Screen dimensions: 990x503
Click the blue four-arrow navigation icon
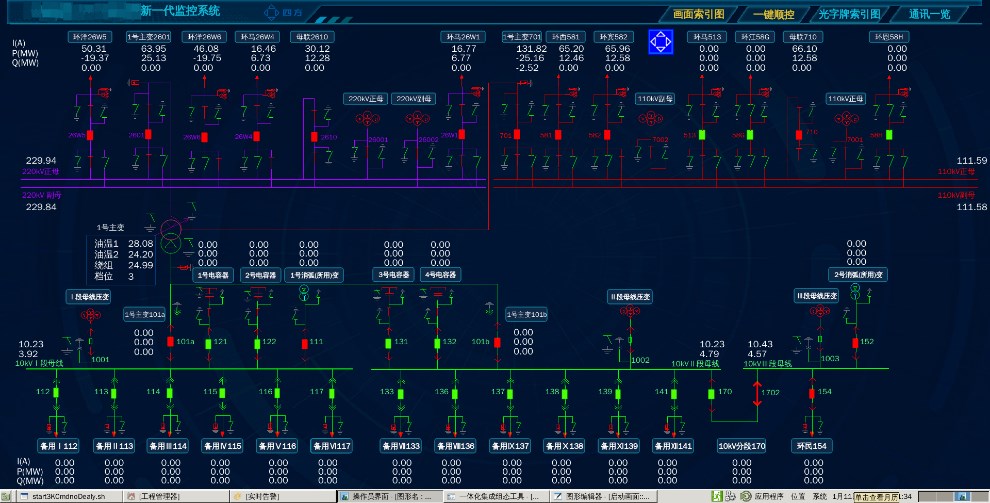(661, 42)
